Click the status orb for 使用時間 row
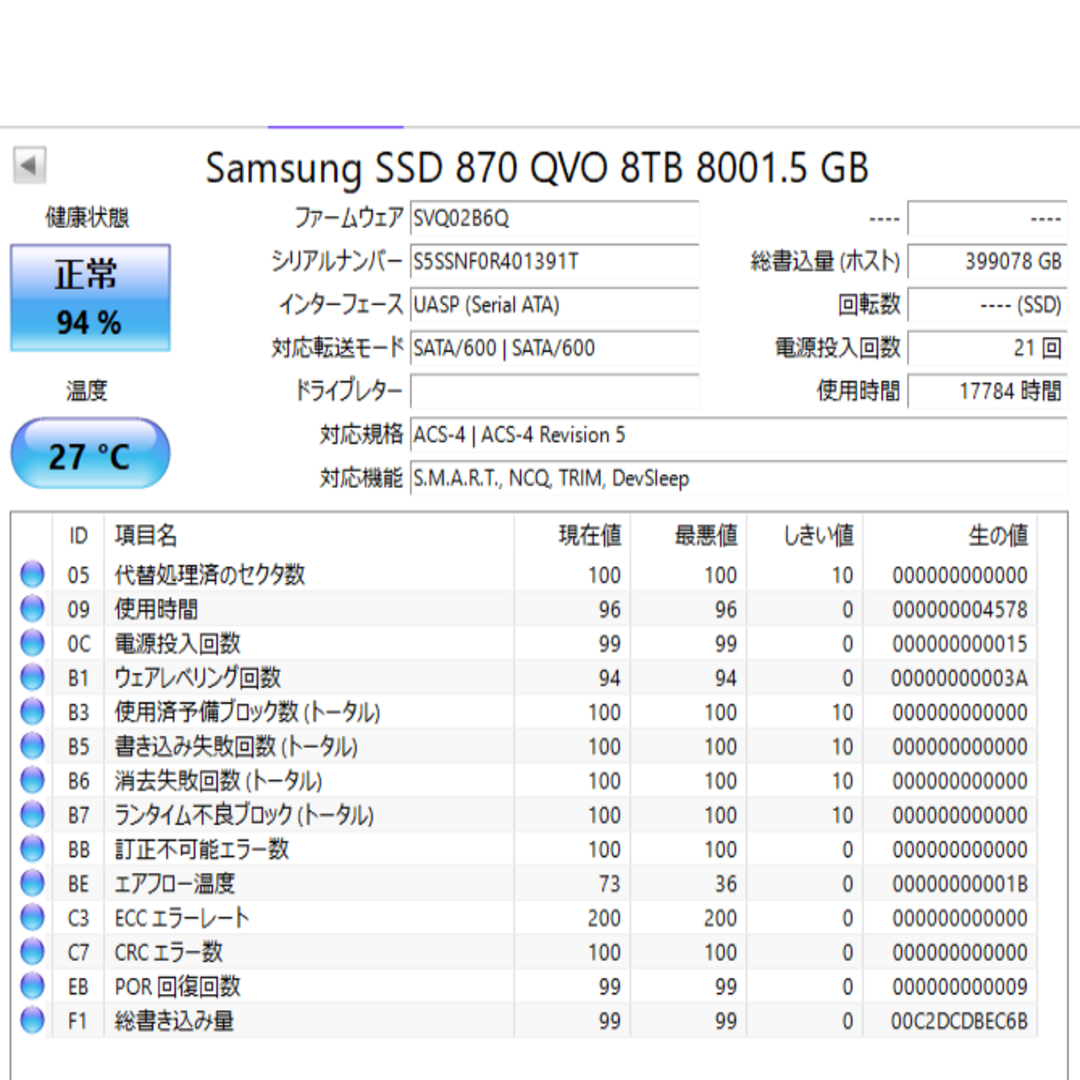 pos(32,608)
